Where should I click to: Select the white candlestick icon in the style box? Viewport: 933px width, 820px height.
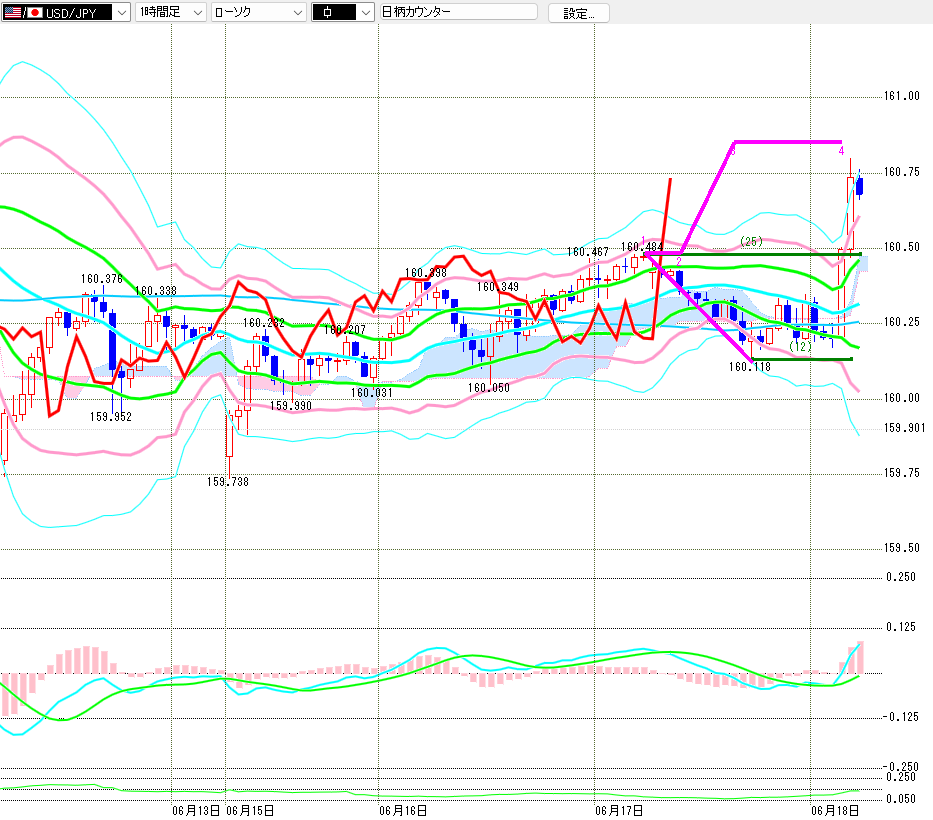[x=328, y=12]
